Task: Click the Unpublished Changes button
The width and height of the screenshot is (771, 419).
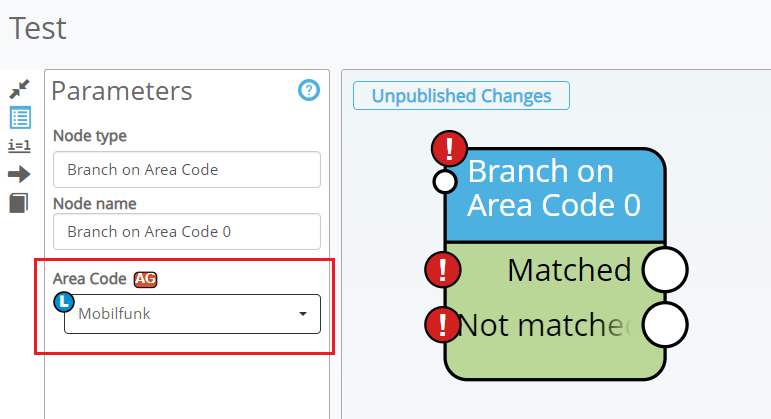Action: (461, 96)
